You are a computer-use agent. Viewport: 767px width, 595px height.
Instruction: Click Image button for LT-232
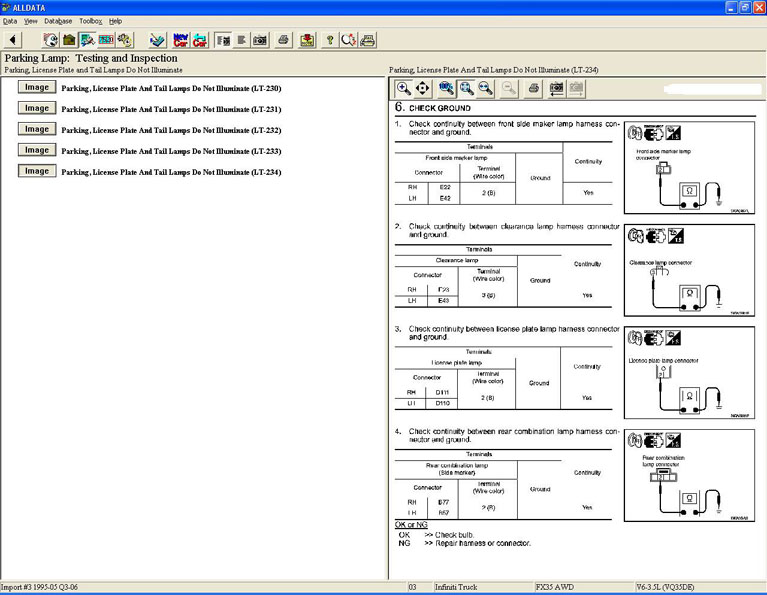coord(37,129)
